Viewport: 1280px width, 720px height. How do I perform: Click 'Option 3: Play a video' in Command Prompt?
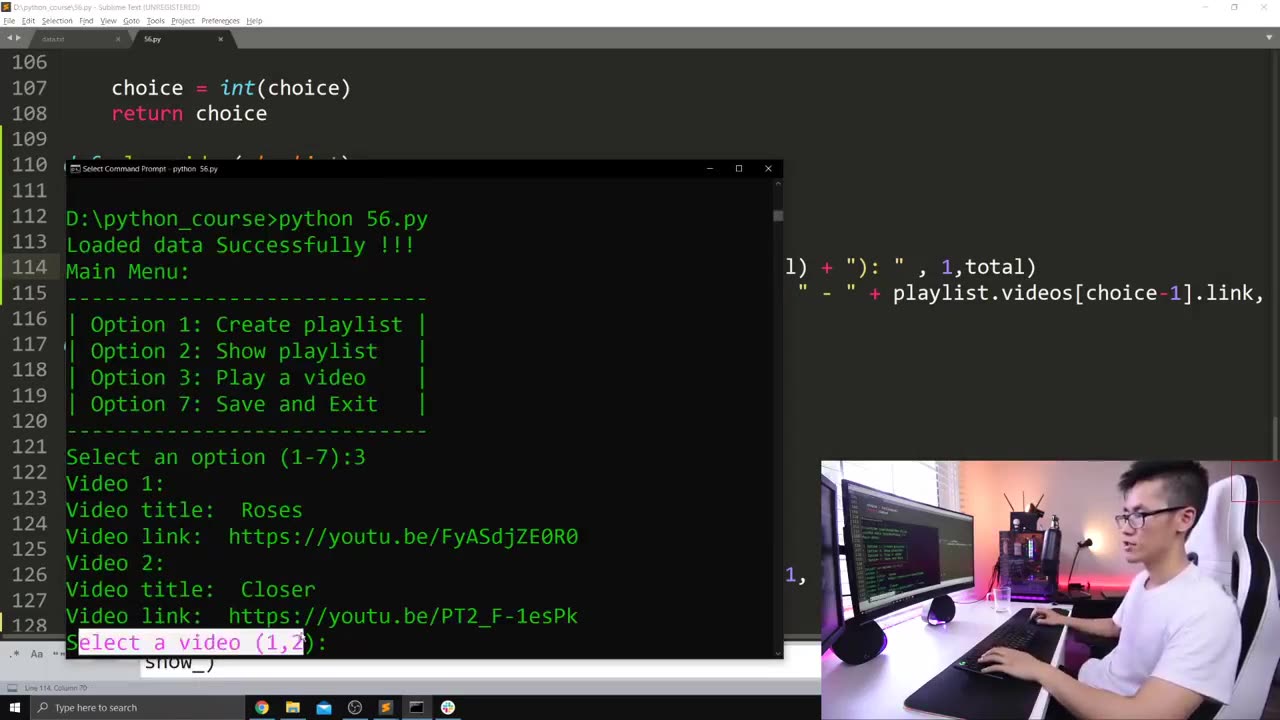pyautogui.click(x=228, y=377)
